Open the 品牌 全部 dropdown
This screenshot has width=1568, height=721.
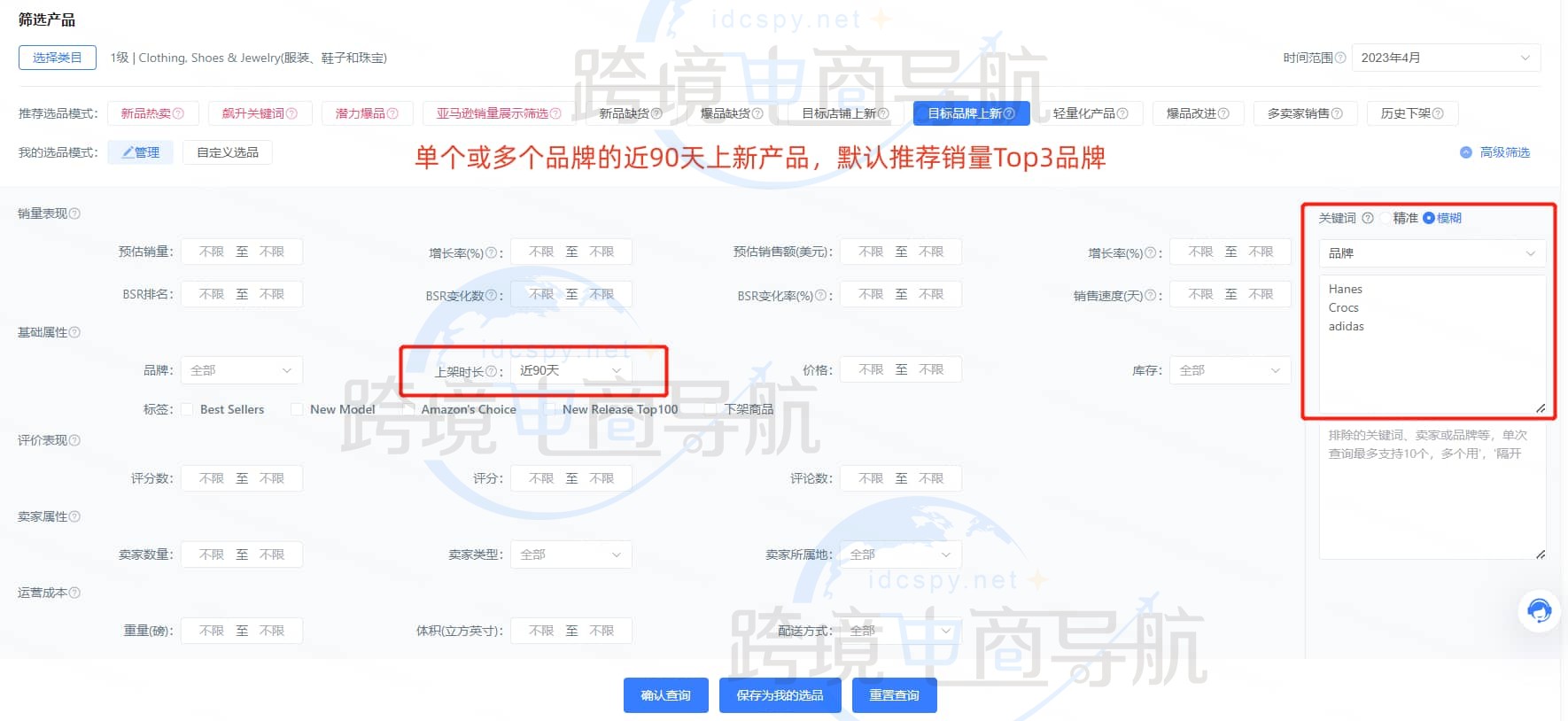242,370
